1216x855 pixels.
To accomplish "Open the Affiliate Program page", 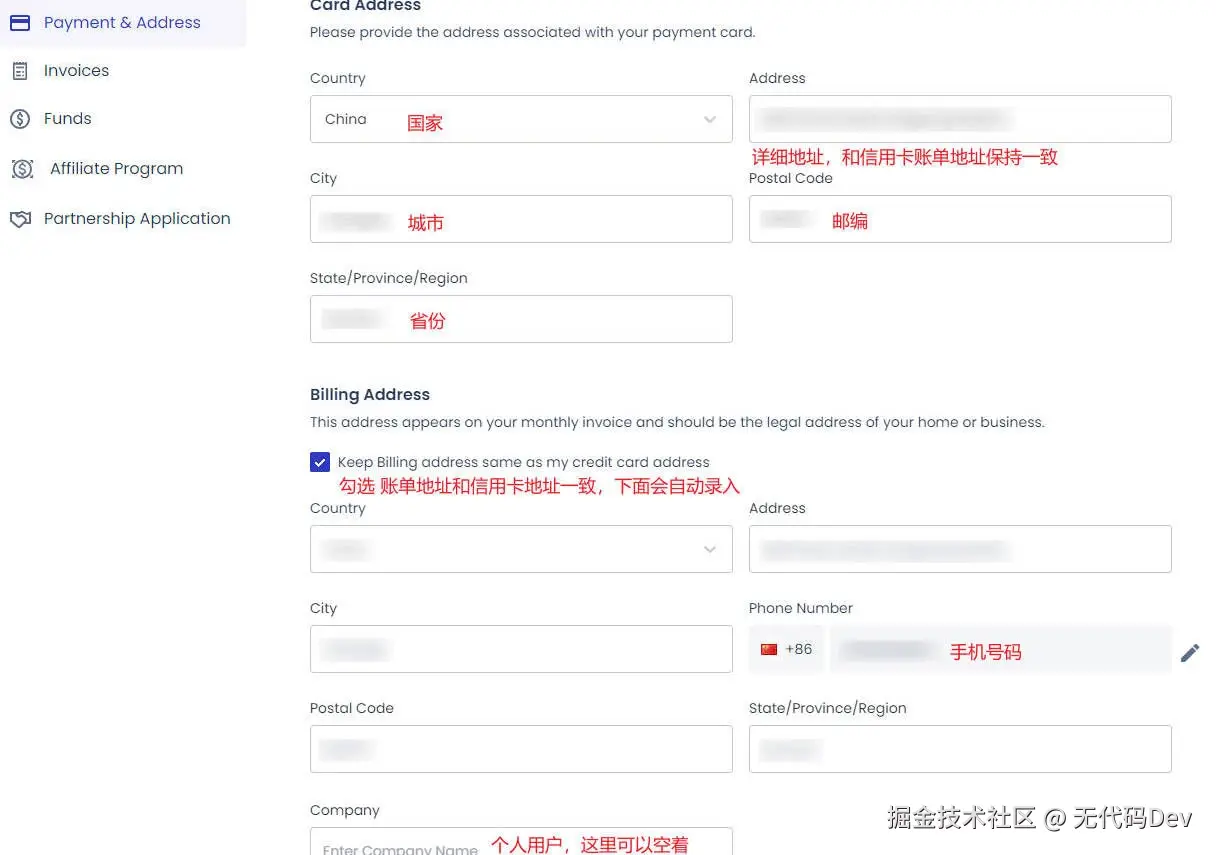I will [x=116, y=169].
